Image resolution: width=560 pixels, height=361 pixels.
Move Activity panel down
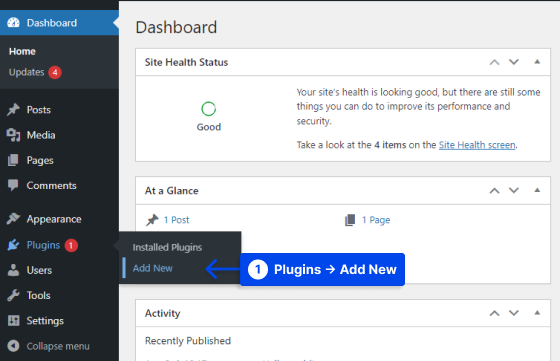pos(514,313)
